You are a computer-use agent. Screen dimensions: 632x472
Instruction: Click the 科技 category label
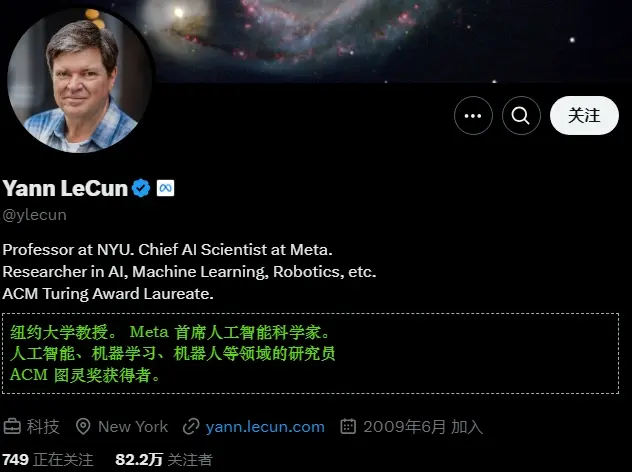coord(43,426)
